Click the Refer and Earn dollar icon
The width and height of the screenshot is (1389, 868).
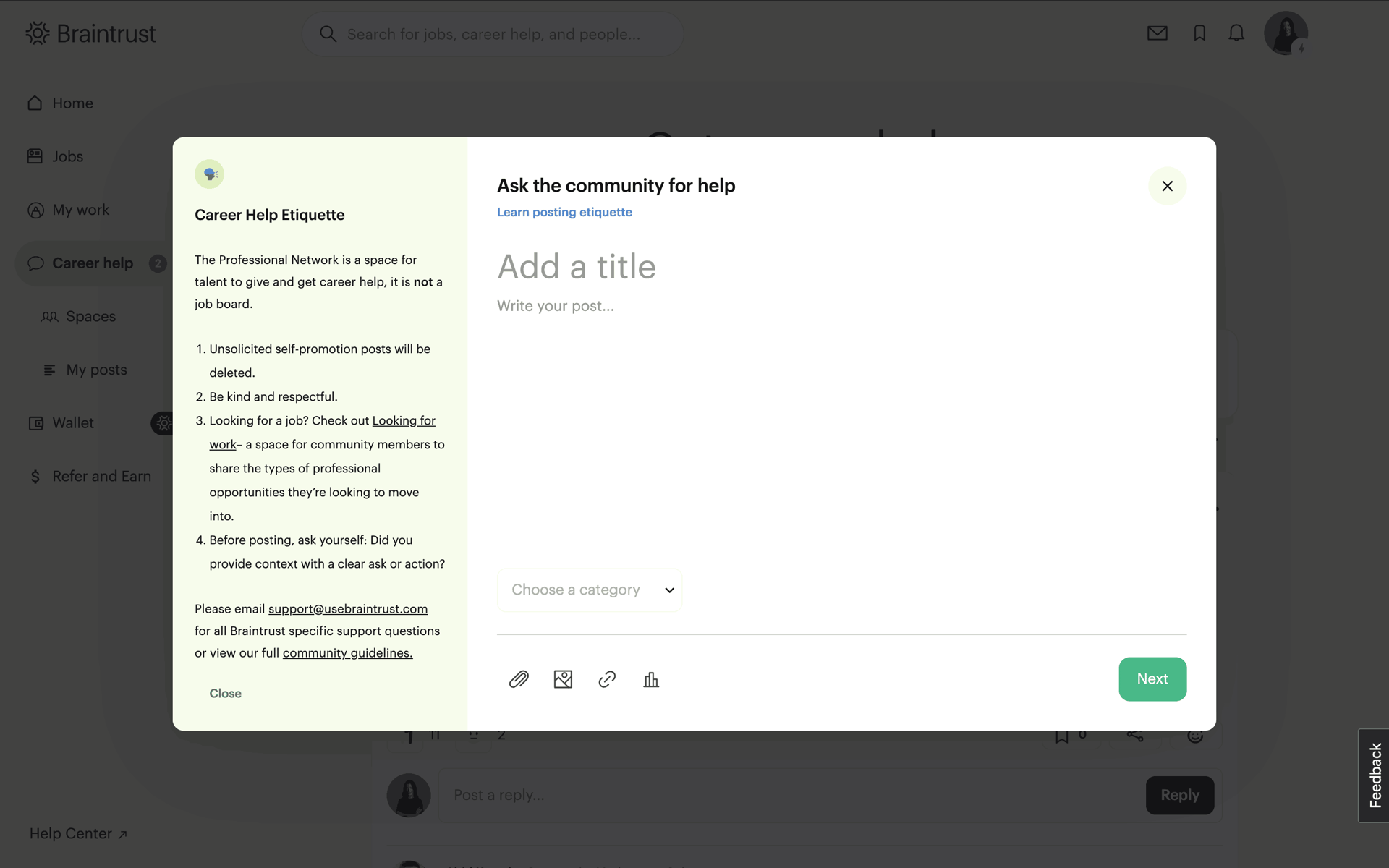[x=35, y=477]
